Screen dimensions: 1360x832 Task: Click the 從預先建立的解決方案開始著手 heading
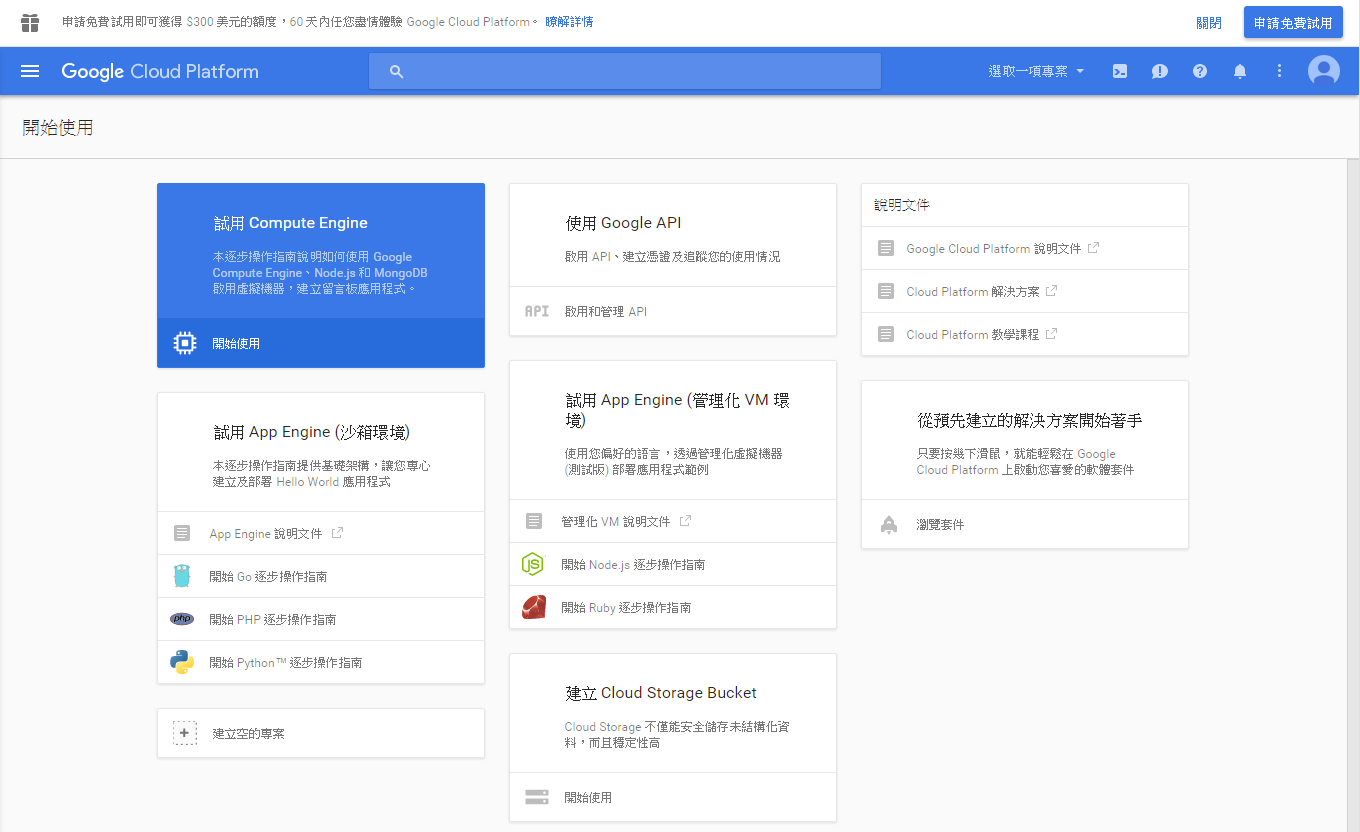point(1029,421)
